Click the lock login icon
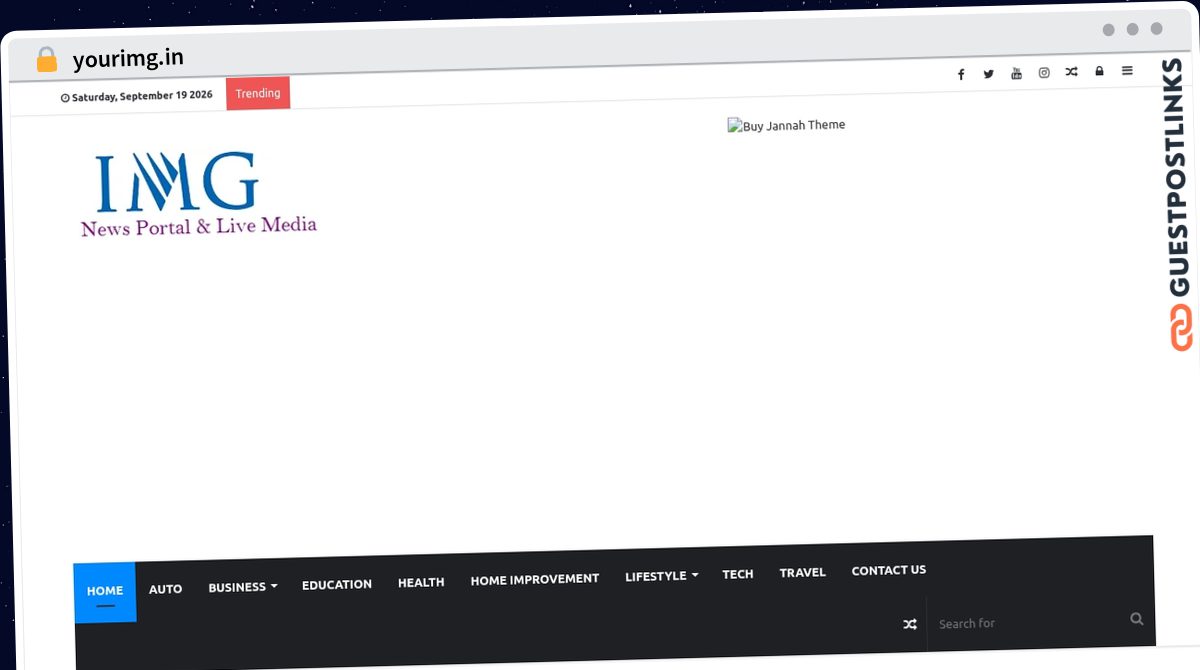 tap(1099, 71)
